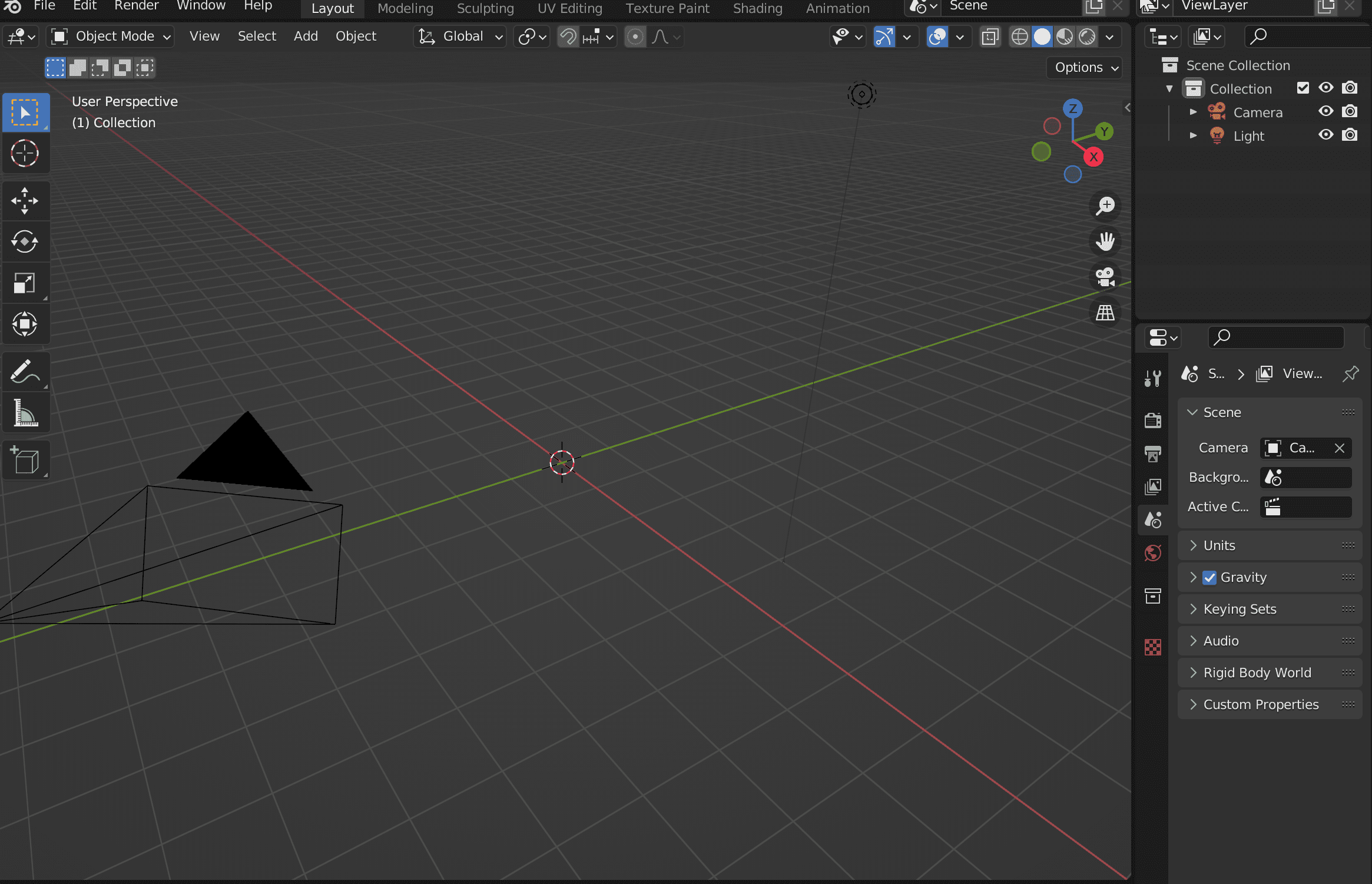Toggle proportional editing button

[635, 37]
